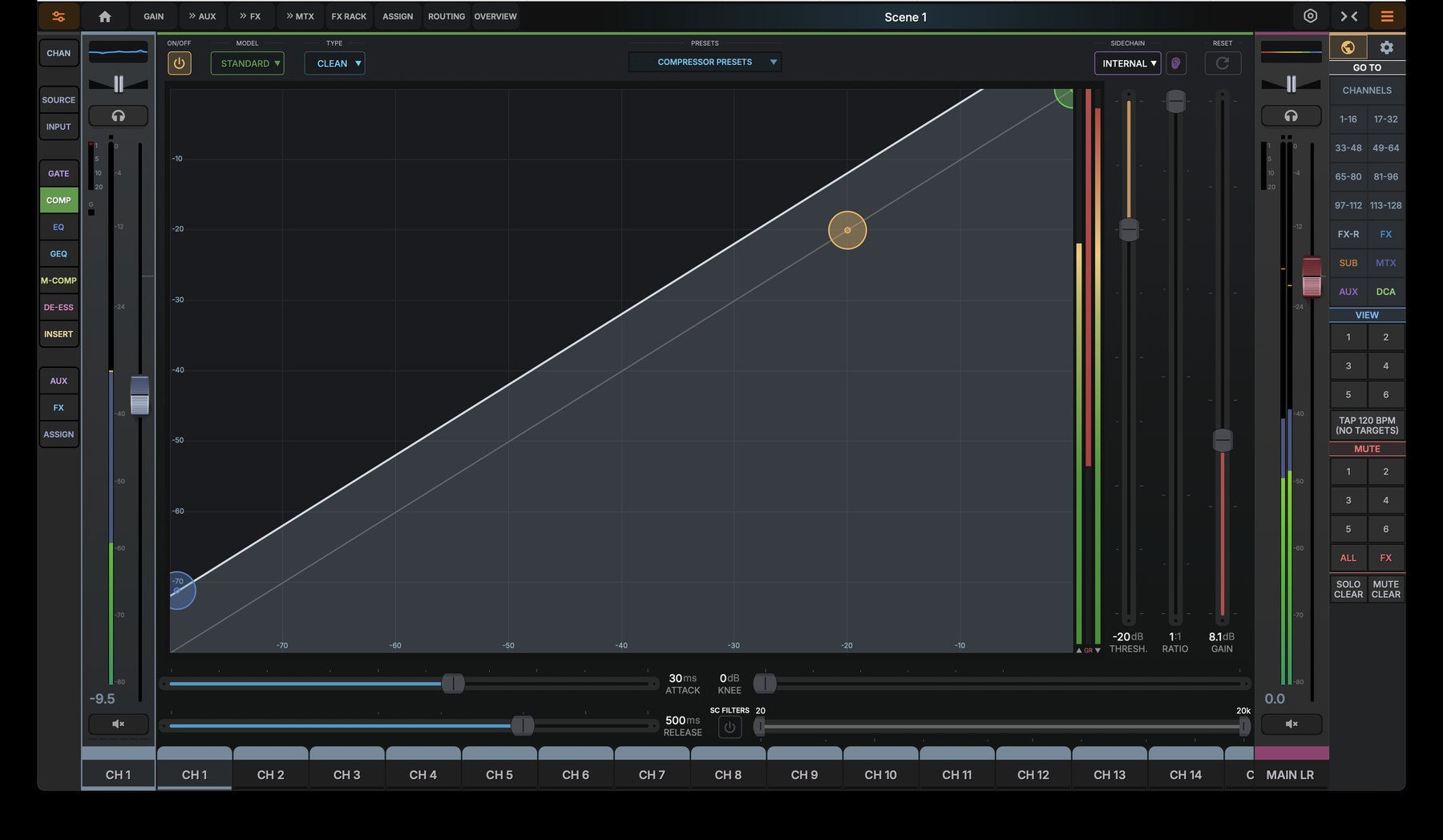Toggle MAIN LR headphone solo button
Image resolution: width=1443 pixels, height=840 pixels.
coord(1291,116)
